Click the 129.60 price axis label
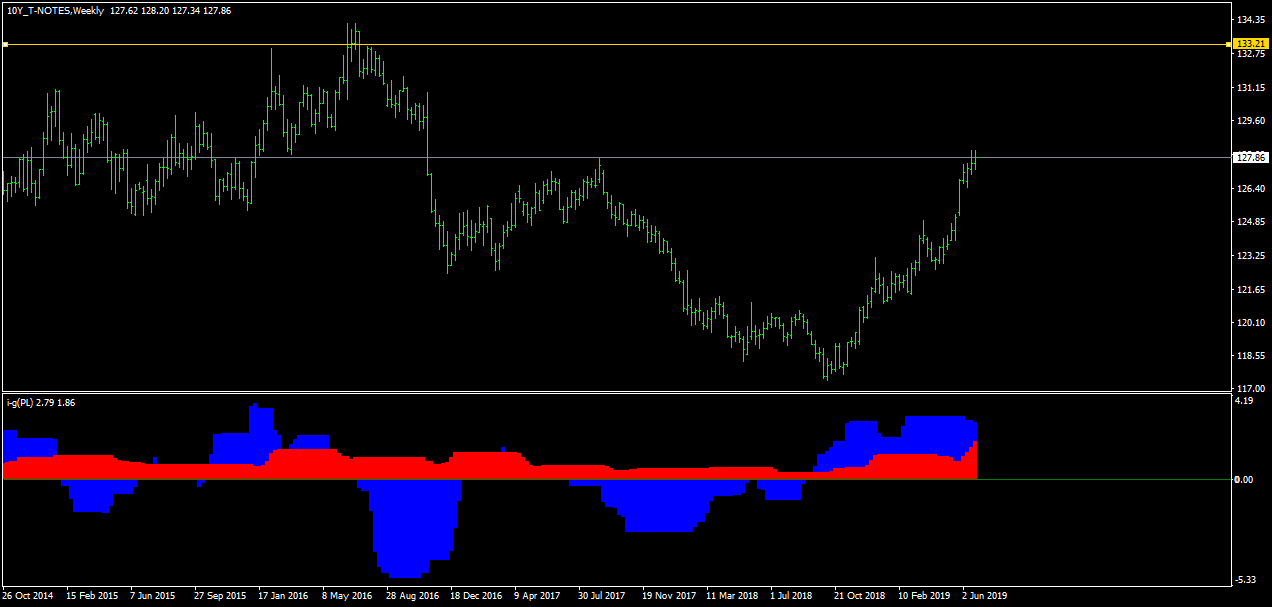Image resolution: width=1272 pixels, height=607 pixels. tap(1251, 121)
